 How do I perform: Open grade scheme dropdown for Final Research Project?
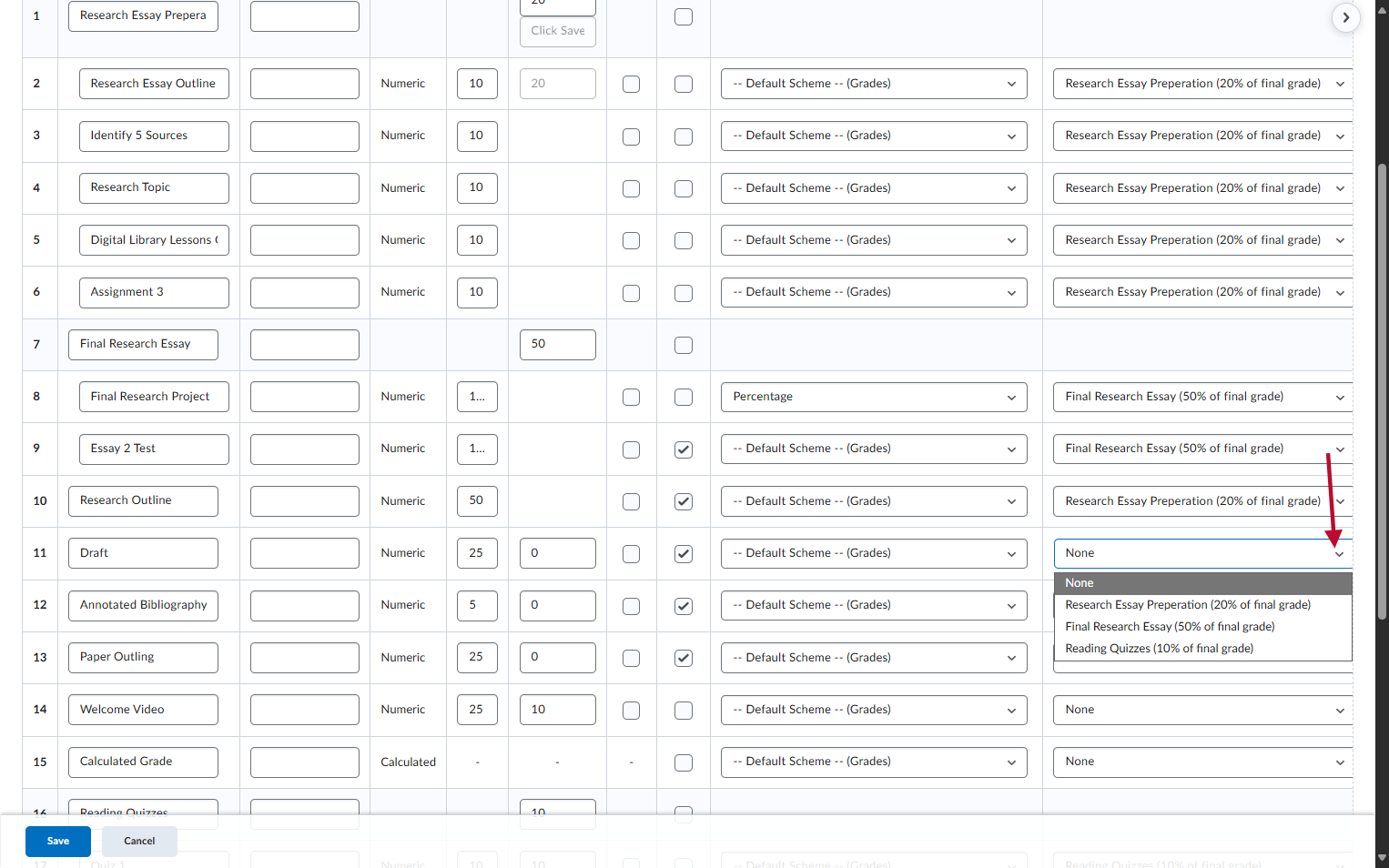point(874,397)
